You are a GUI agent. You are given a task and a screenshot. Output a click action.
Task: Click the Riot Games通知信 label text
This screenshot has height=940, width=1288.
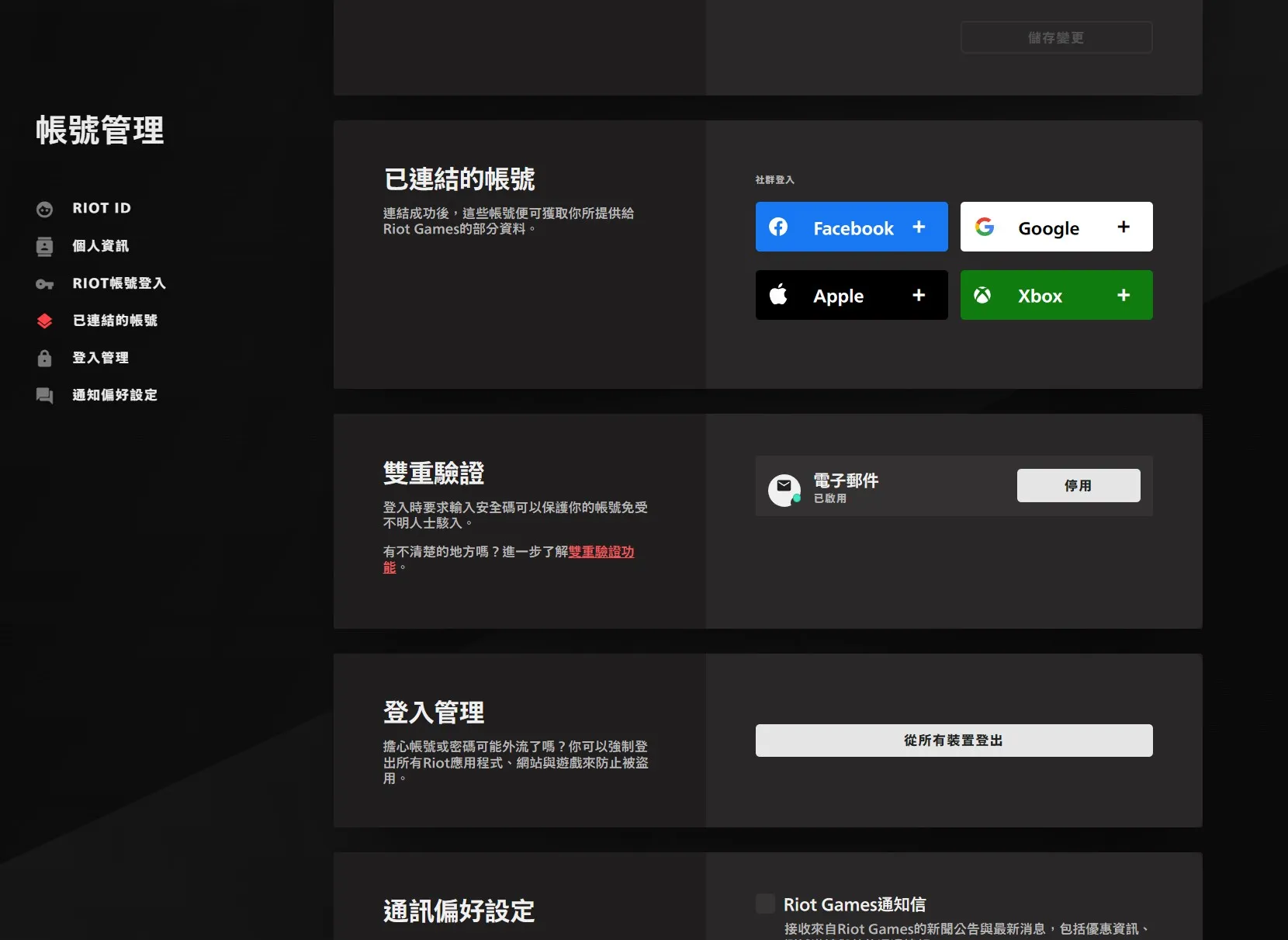[x=855, y=904]
